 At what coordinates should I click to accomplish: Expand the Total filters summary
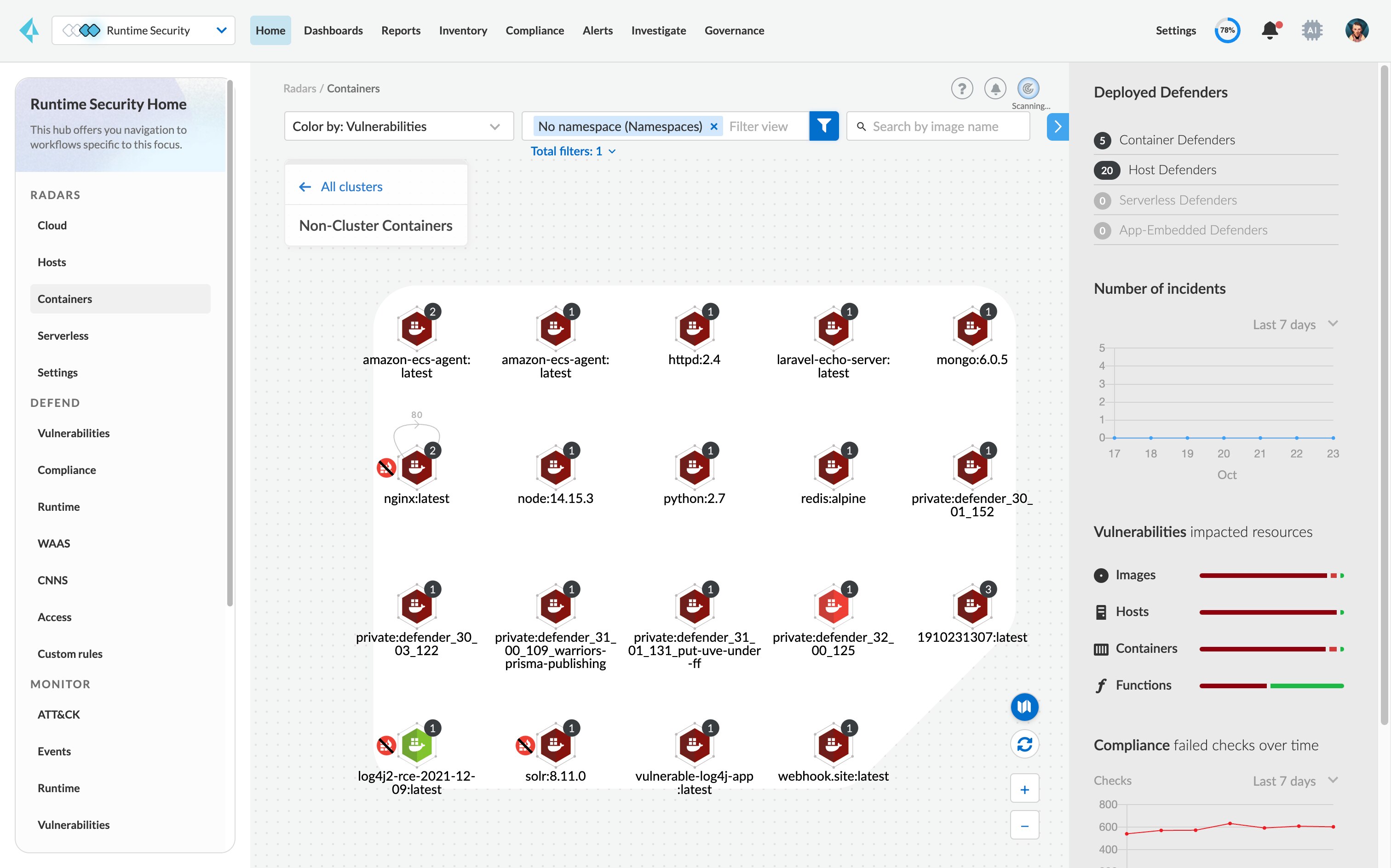[573, 150]
